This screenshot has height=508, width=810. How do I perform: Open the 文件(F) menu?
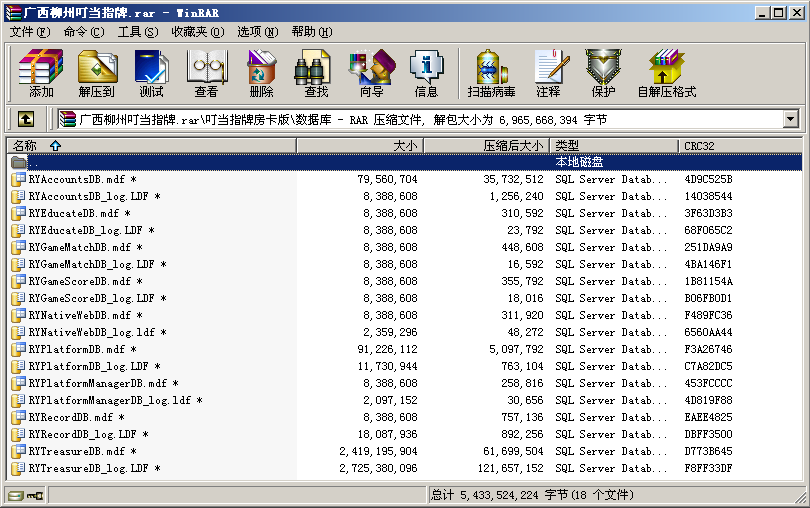[x=29, y=32]
